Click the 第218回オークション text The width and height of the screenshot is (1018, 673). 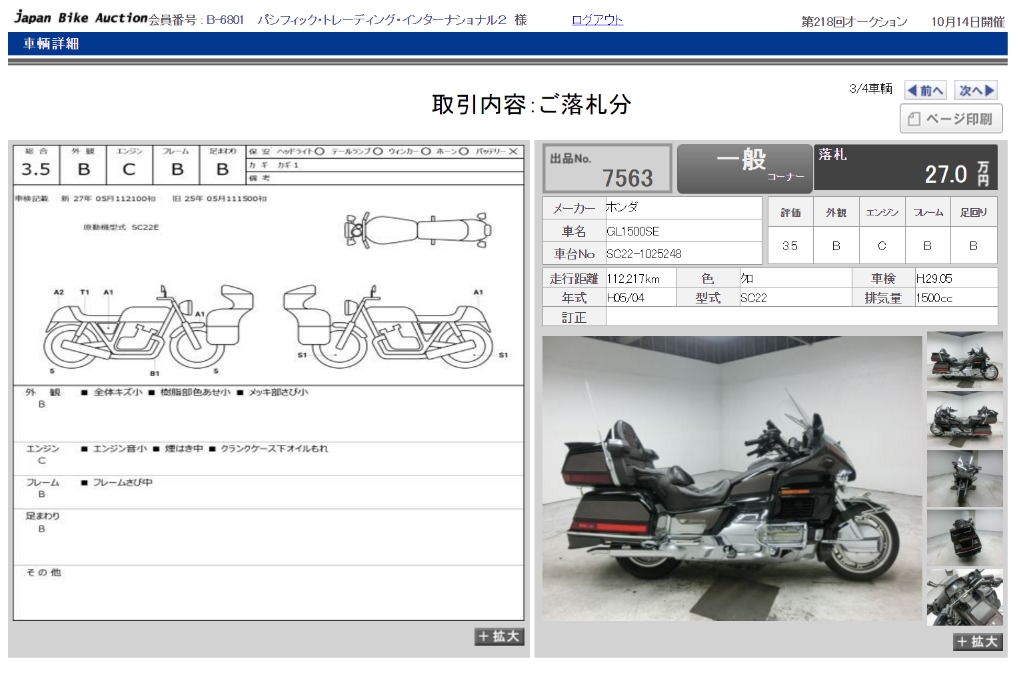click(x=854, y=21)
